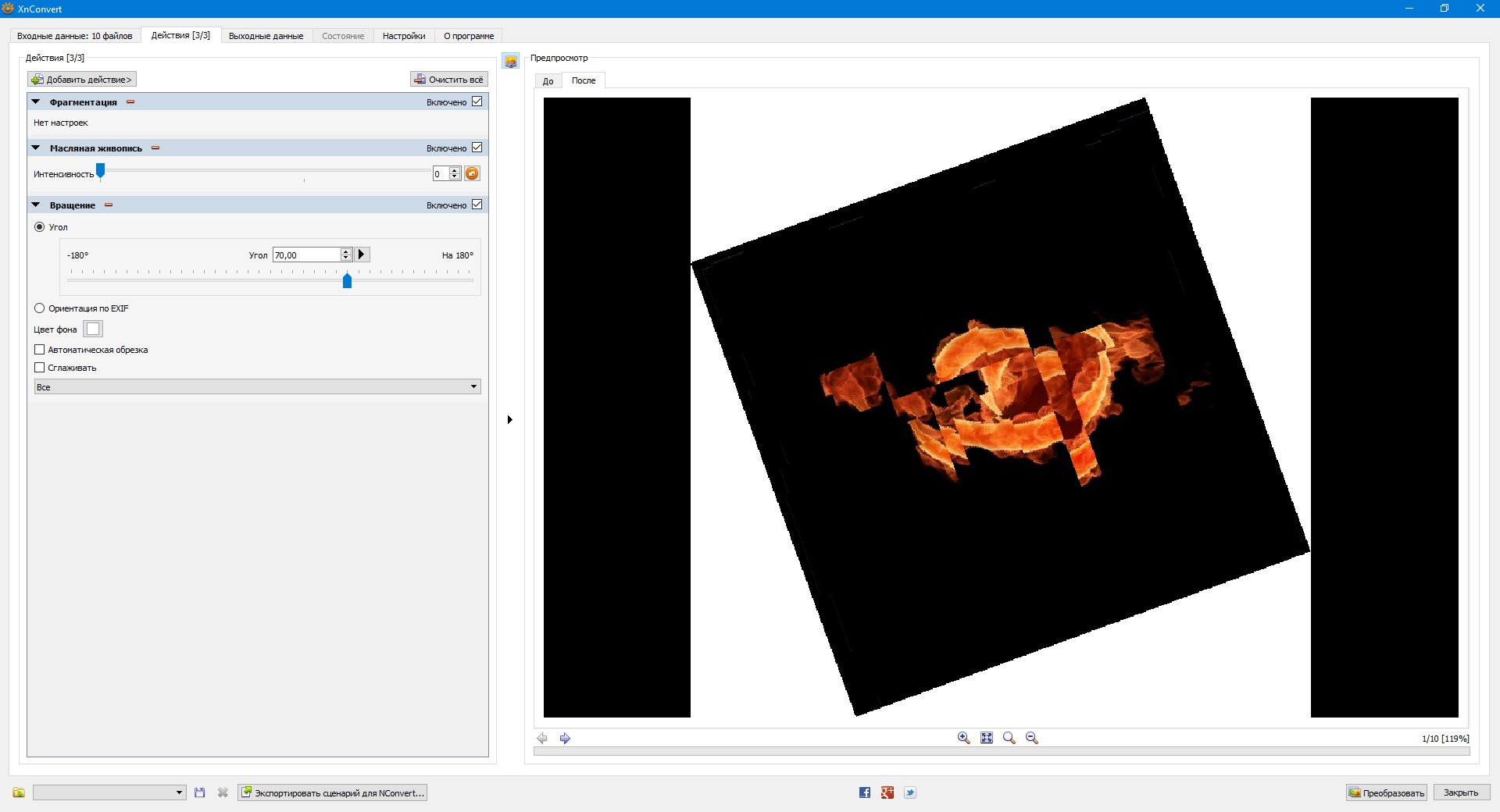The height and width of the screenshot is (812, 1500).
Task: Open the Facebook share icon
Action: (865, 792)
